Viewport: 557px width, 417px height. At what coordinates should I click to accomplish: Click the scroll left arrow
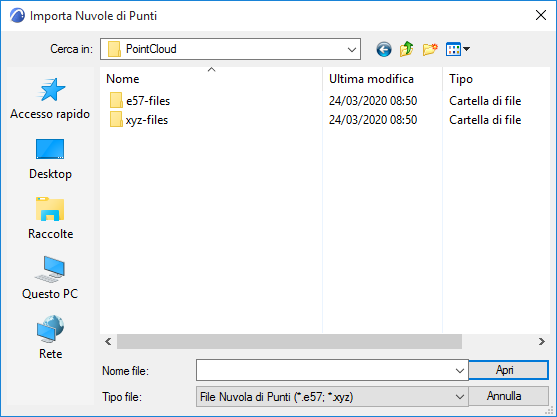[x=108, y=342]
